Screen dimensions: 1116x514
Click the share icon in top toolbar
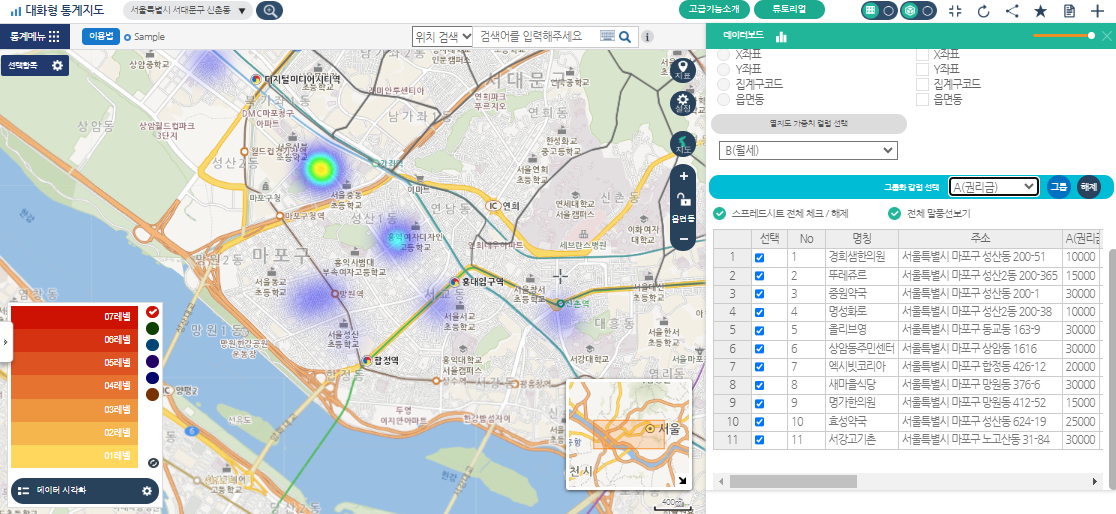(1012, 11)
